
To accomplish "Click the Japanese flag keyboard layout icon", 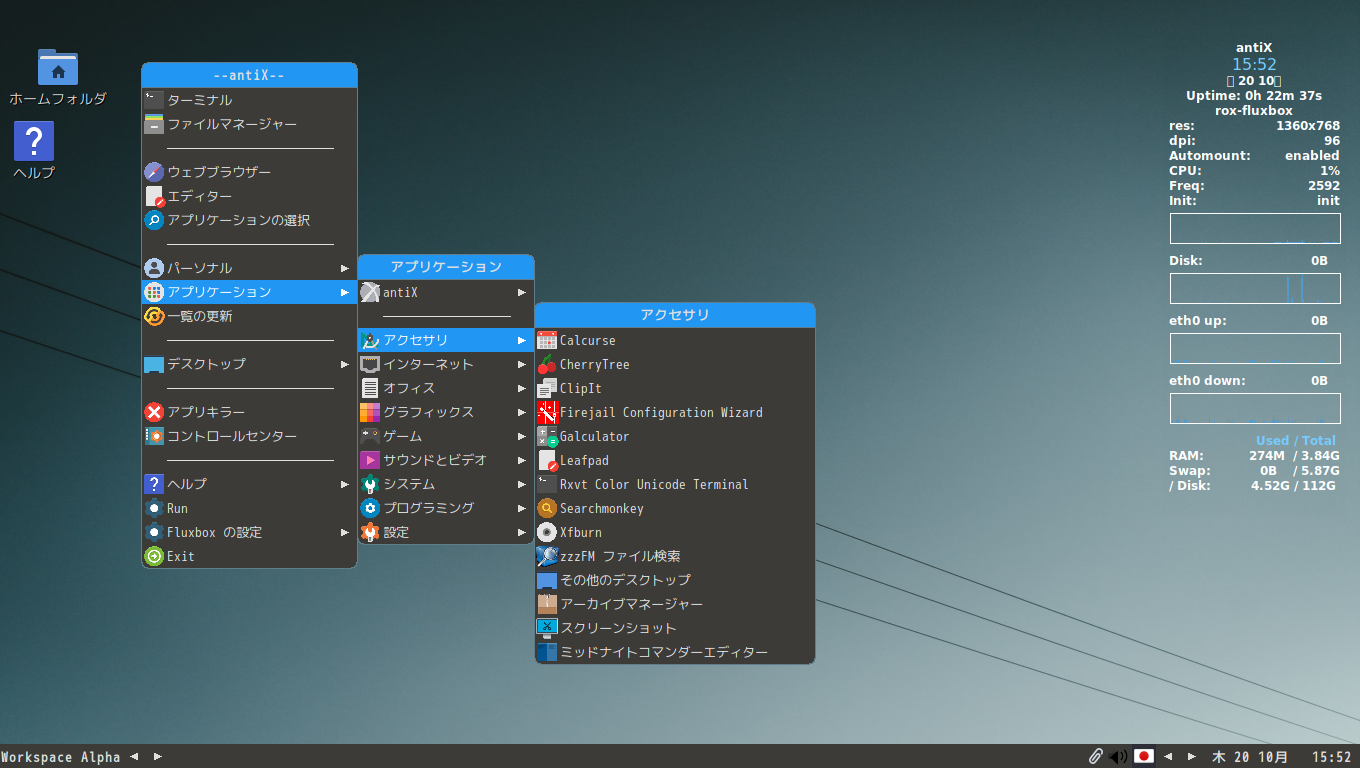I will [1143, 757].
